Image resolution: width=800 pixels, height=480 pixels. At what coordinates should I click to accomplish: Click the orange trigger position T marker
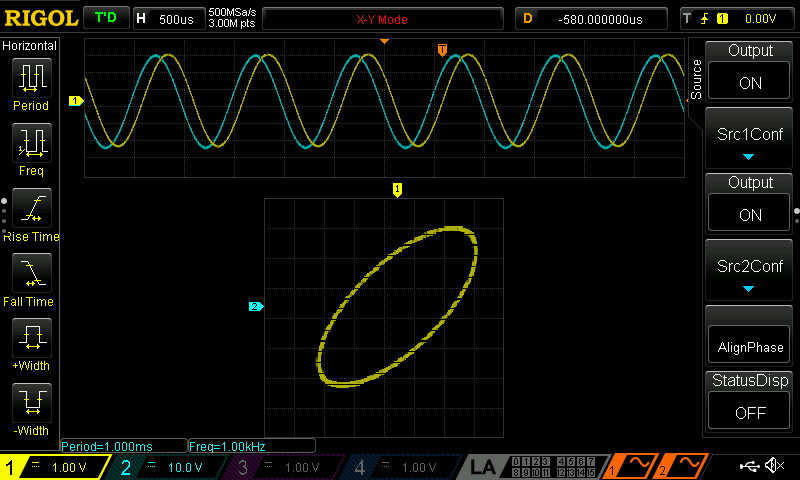[x=443, y=50]
